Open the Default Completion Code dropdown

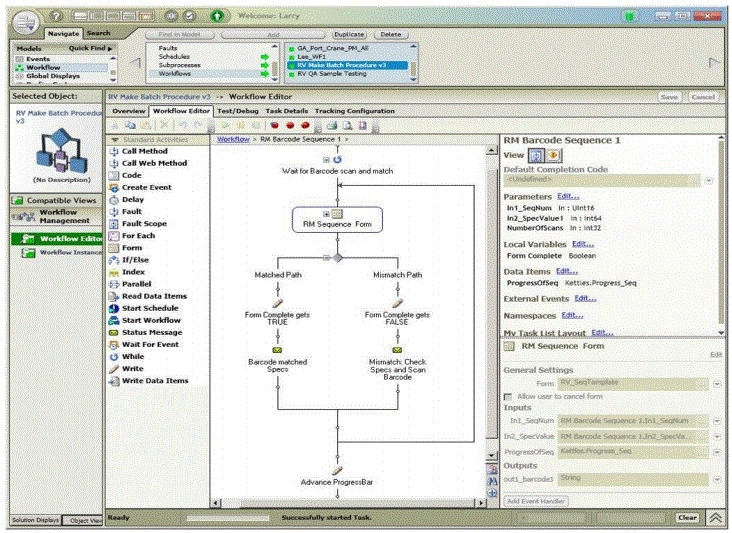tap(708, 181)
